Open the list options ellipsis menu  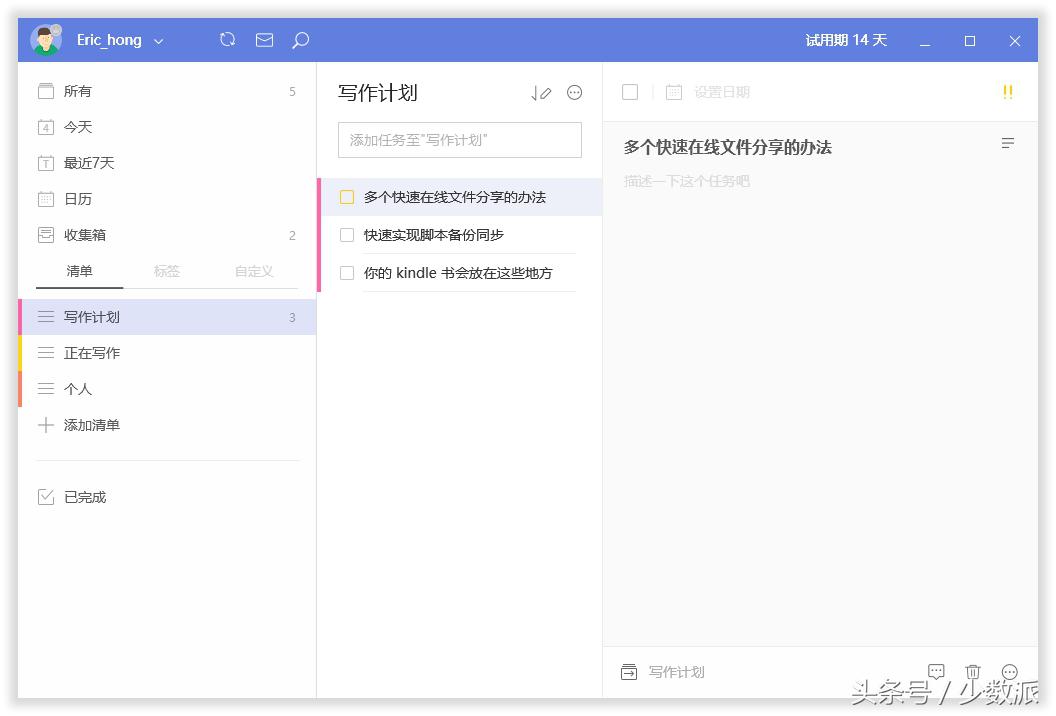pos(574,92)
